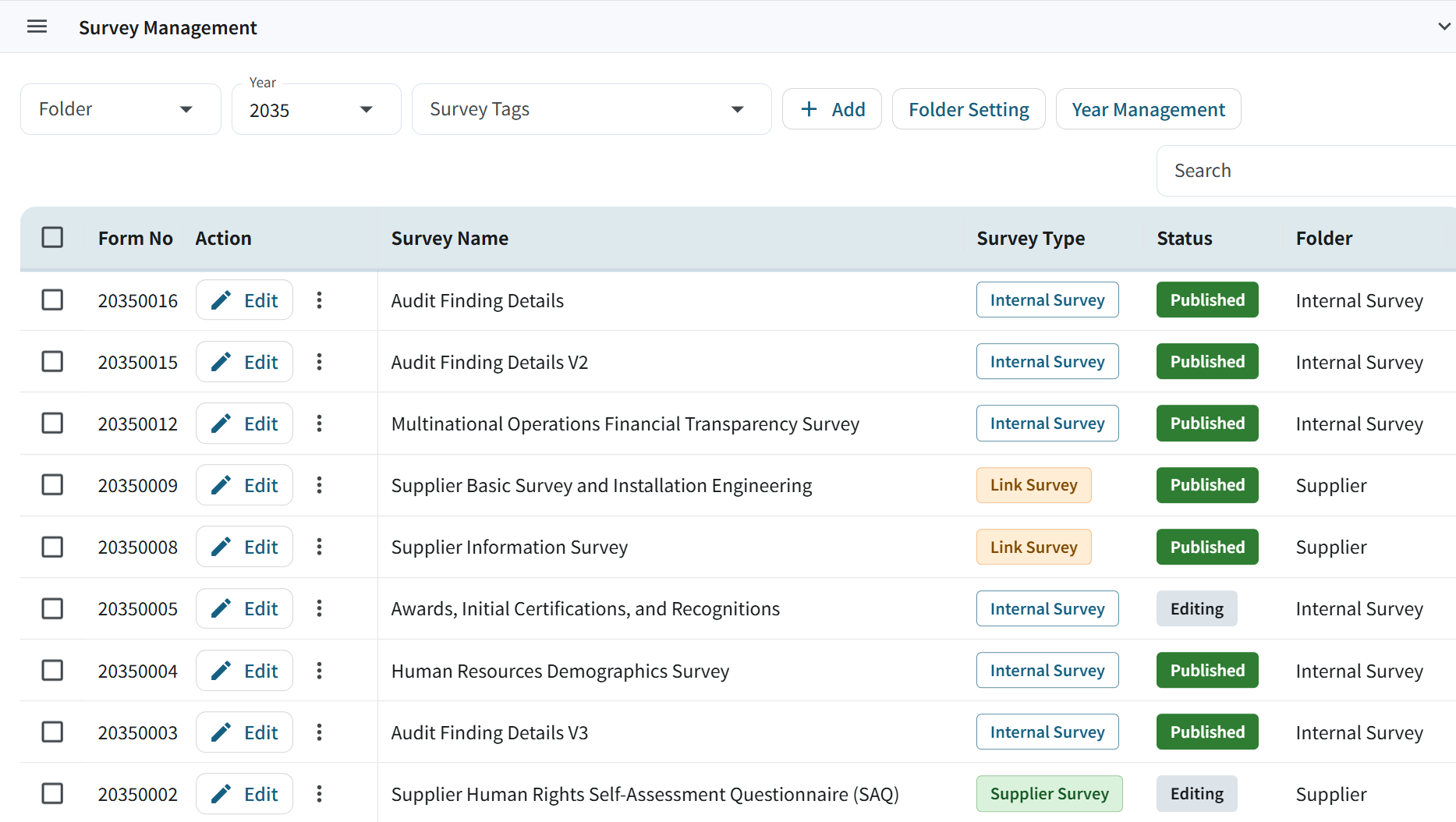Click the Form No column header
The width and height of the screenshot is (1456, 822).
135,238
